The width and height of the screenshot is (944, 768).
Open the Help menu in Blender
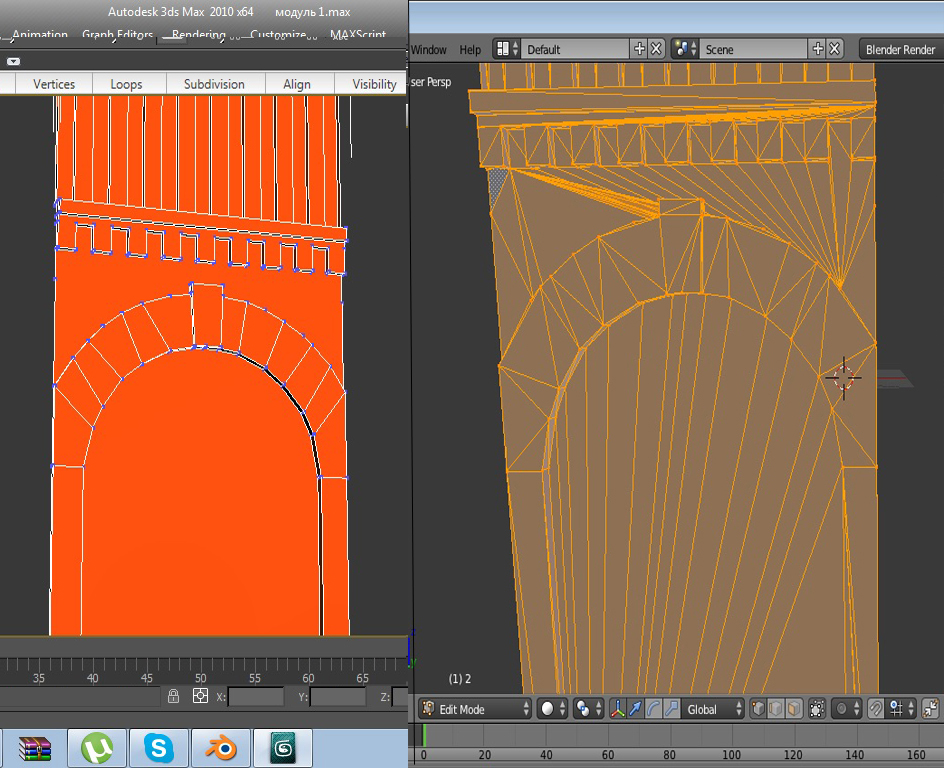(470, 49)
